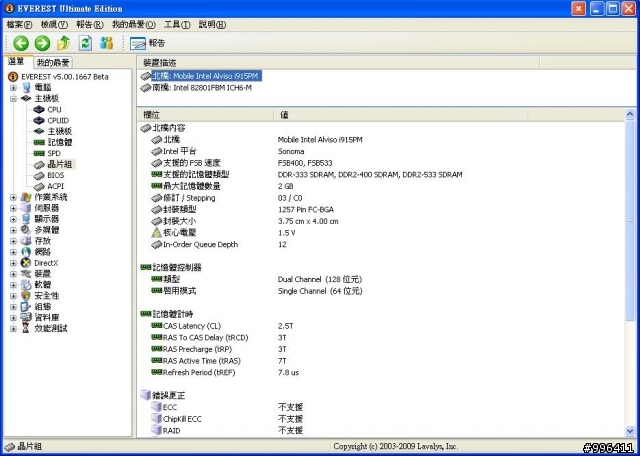The image size is (640, 456).
Task: Select the 作業系統 Windows flag icon
Action: [x=26, y=197]
